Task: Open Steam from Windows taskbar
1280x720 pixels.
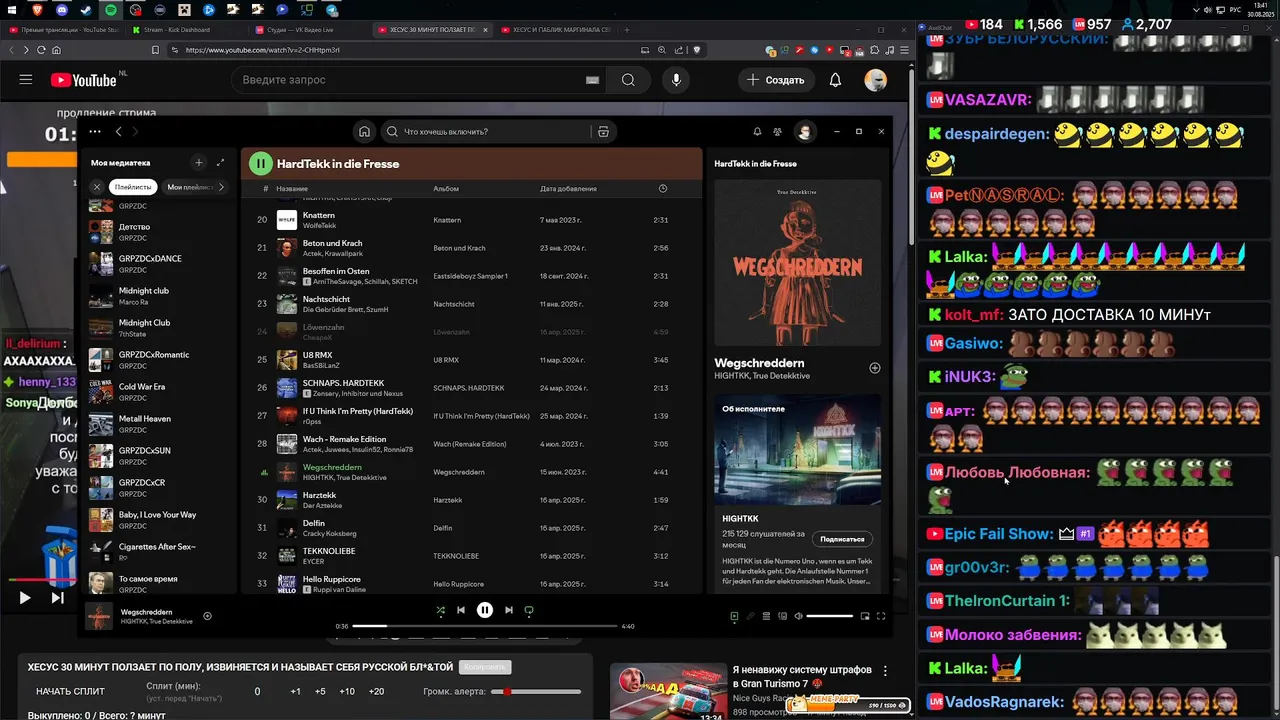Action: [85, 9]
